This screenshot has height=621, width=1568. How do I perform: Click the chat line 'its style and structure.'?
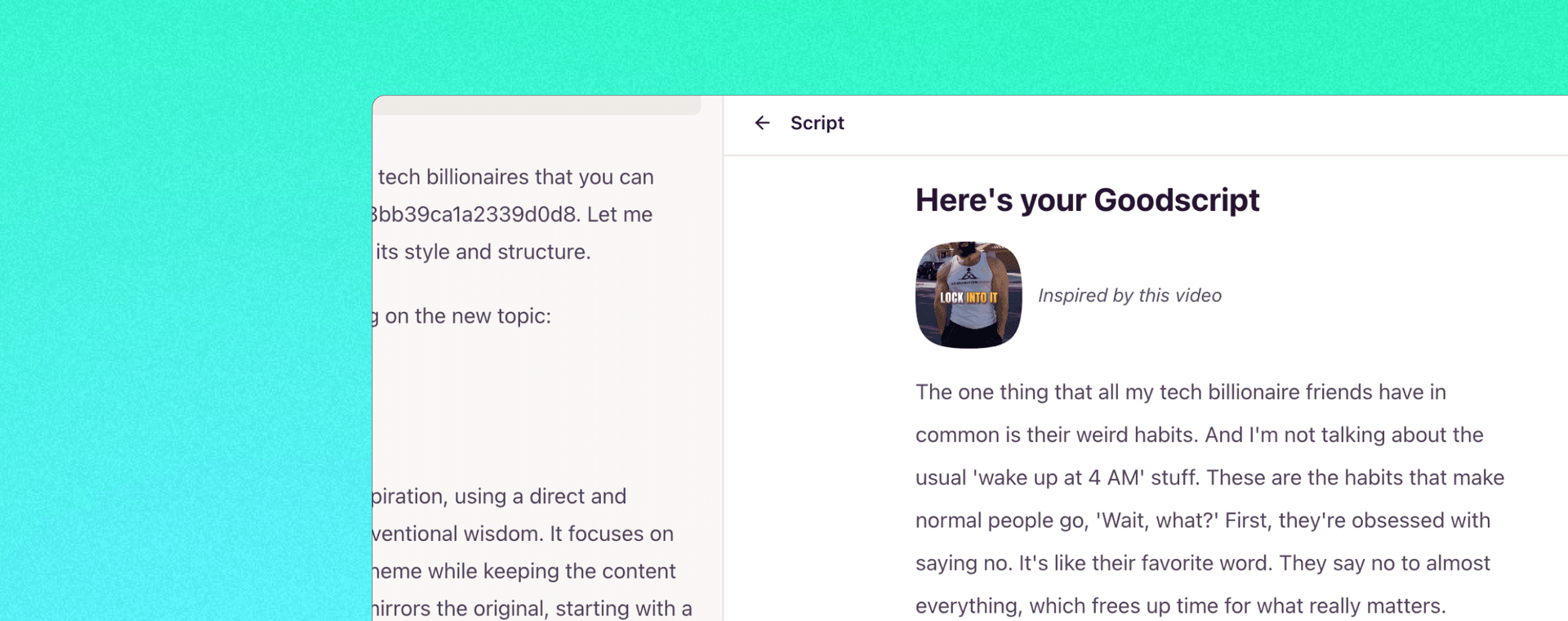pyautogui.click(x=483, y=252)
